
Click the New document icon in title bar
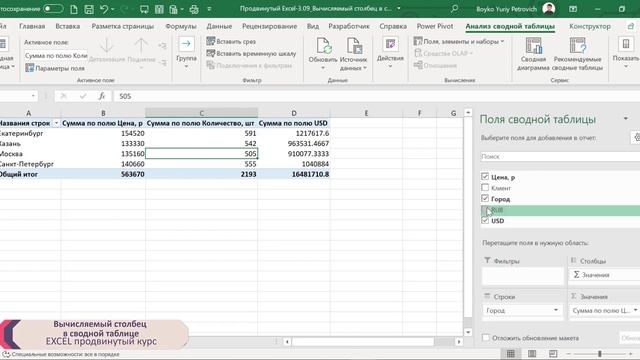(x=74, y=9)
